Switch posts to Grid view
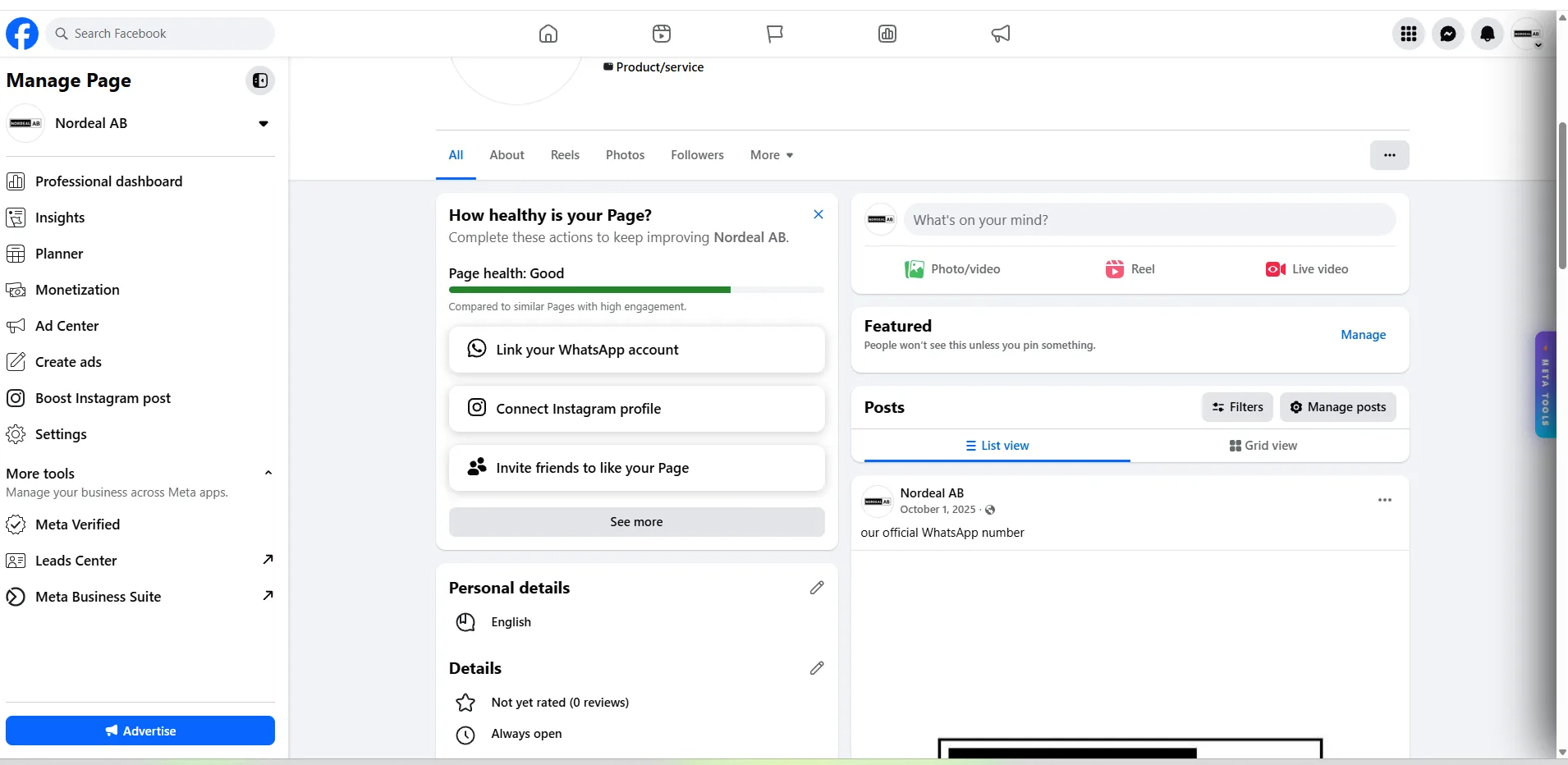The height and width of the screenshot is (765, 1568). 1263,446
